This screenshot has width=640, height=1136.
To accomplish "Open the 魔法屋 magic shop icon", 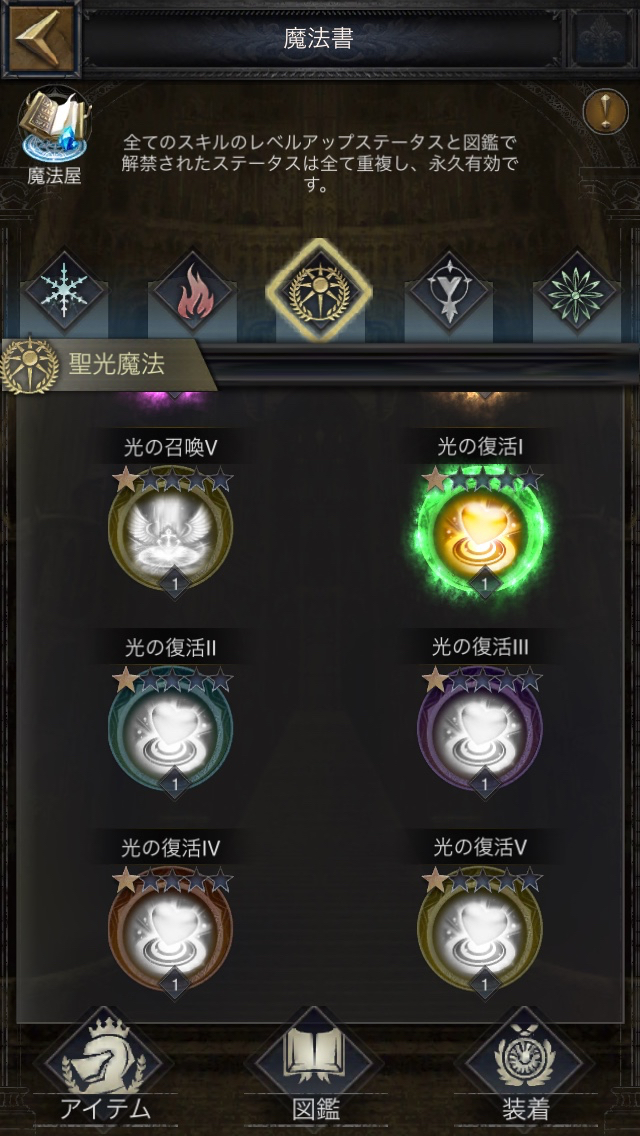I will point(54,135).
